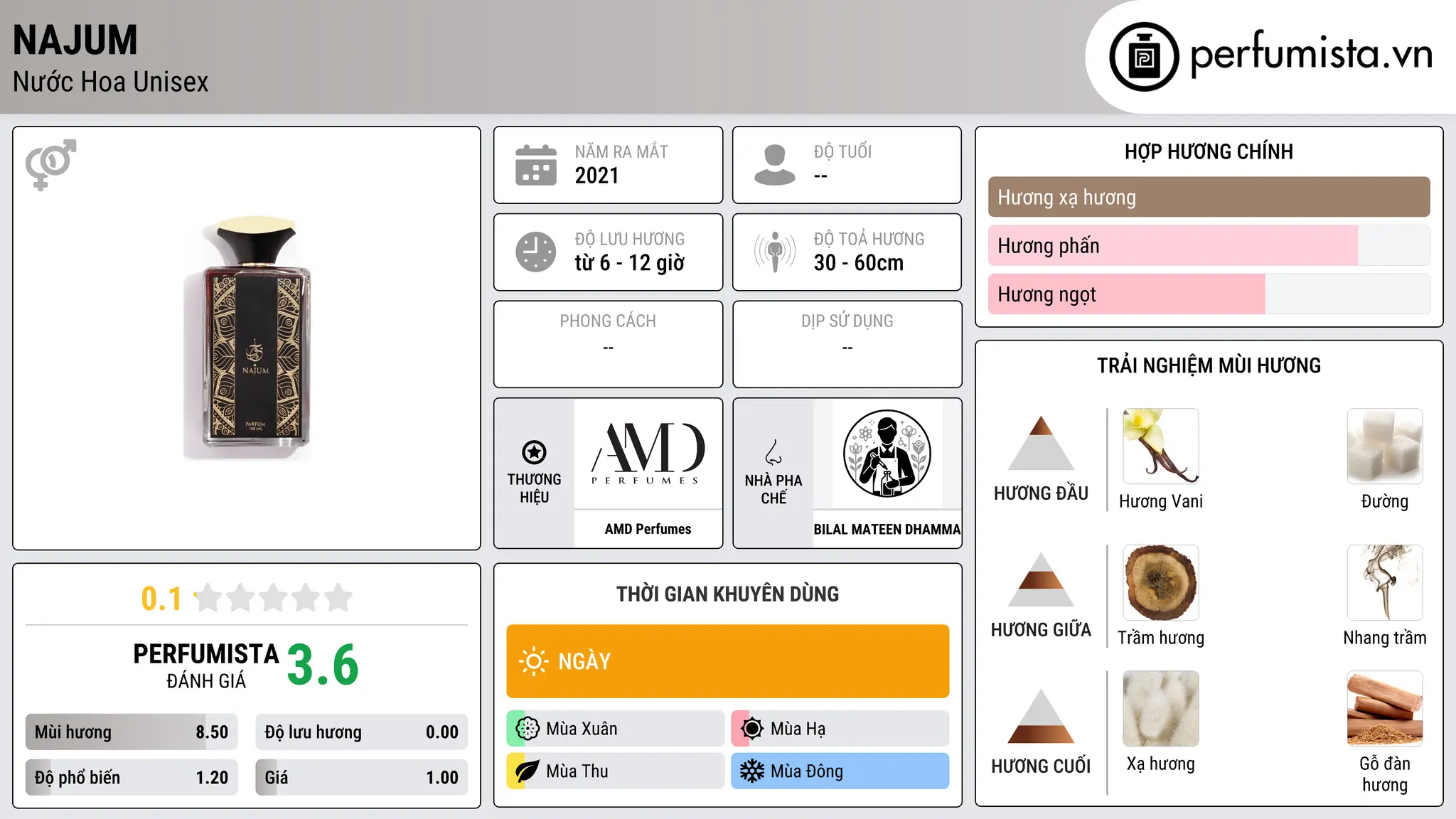Click the calendar icon beside Năm ra mắt
This screenshot has width=1456, height=819.
535,165
